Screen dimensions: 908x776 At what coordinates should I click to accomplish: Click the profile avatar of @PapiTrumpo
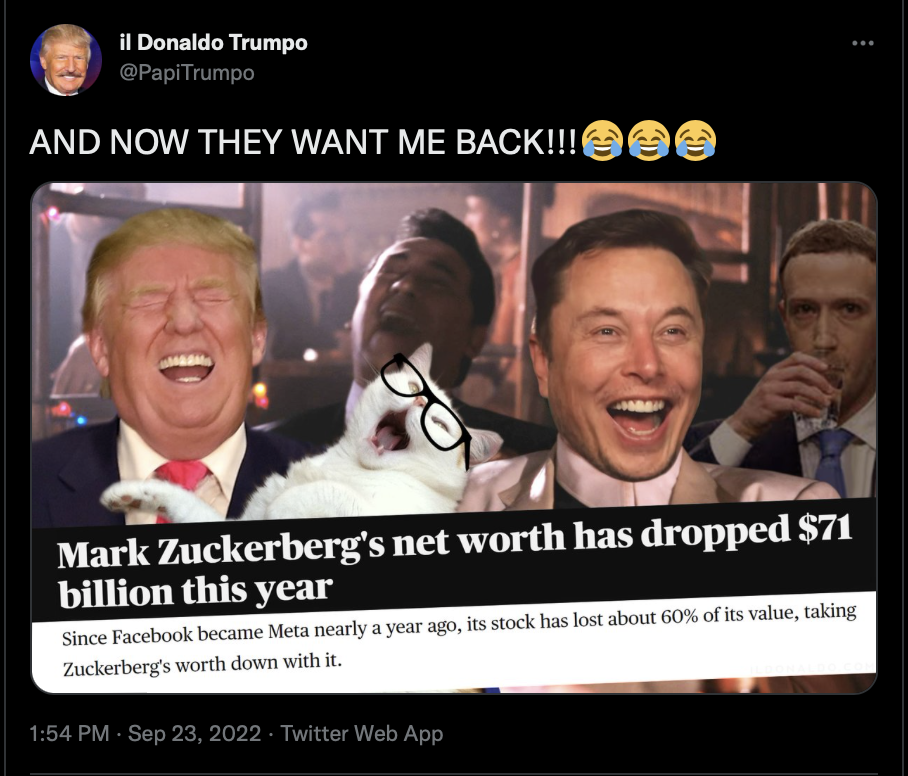[65, 60]
